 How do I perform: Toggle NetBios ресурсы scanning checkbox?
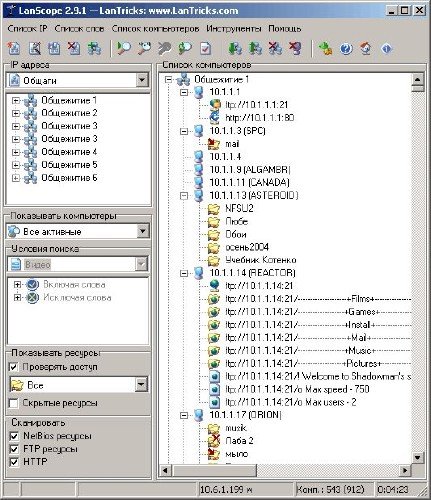14,436
